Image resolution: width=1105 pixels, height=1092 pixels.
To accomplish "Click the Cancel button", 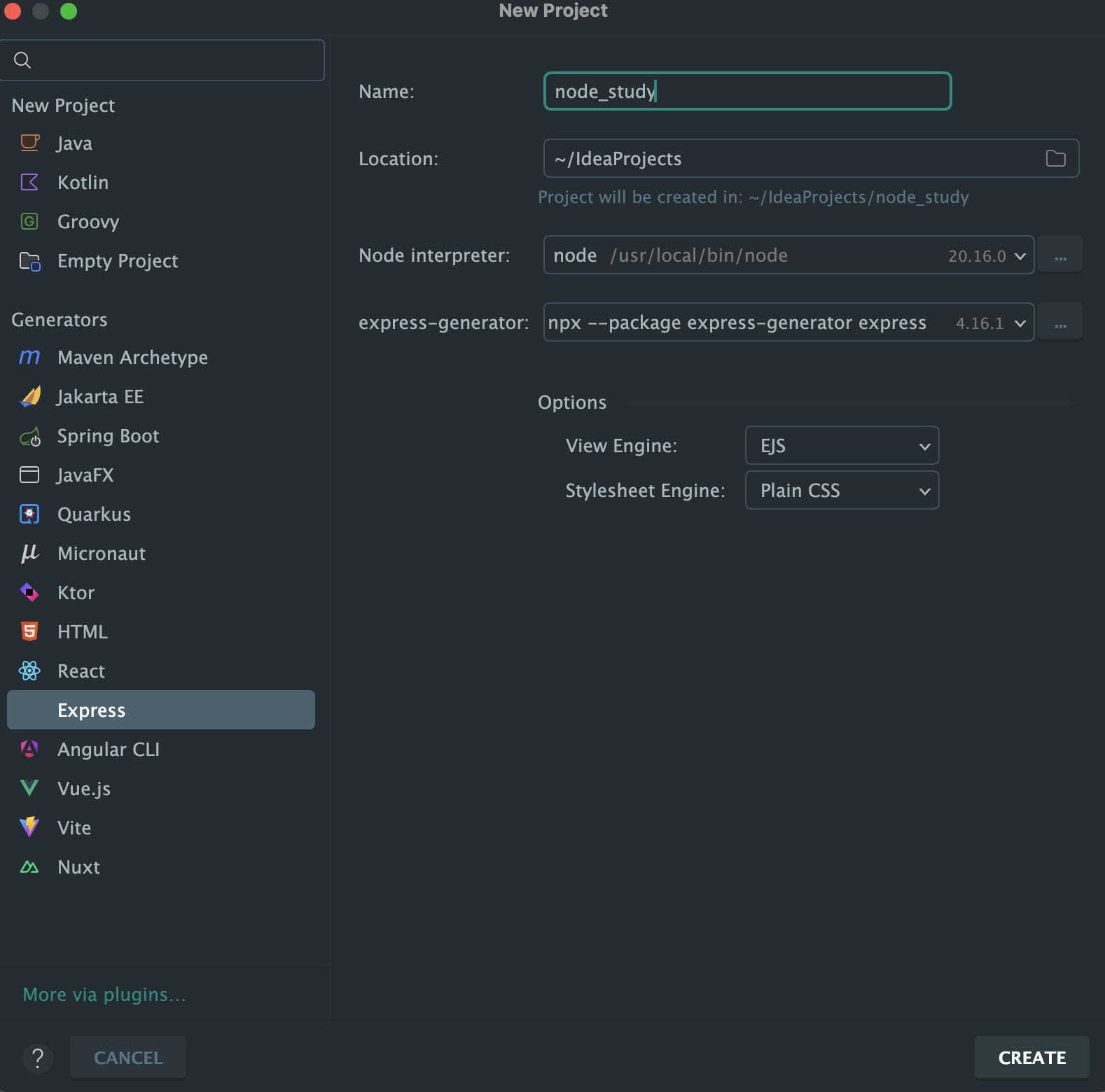I will [128, 1057].
